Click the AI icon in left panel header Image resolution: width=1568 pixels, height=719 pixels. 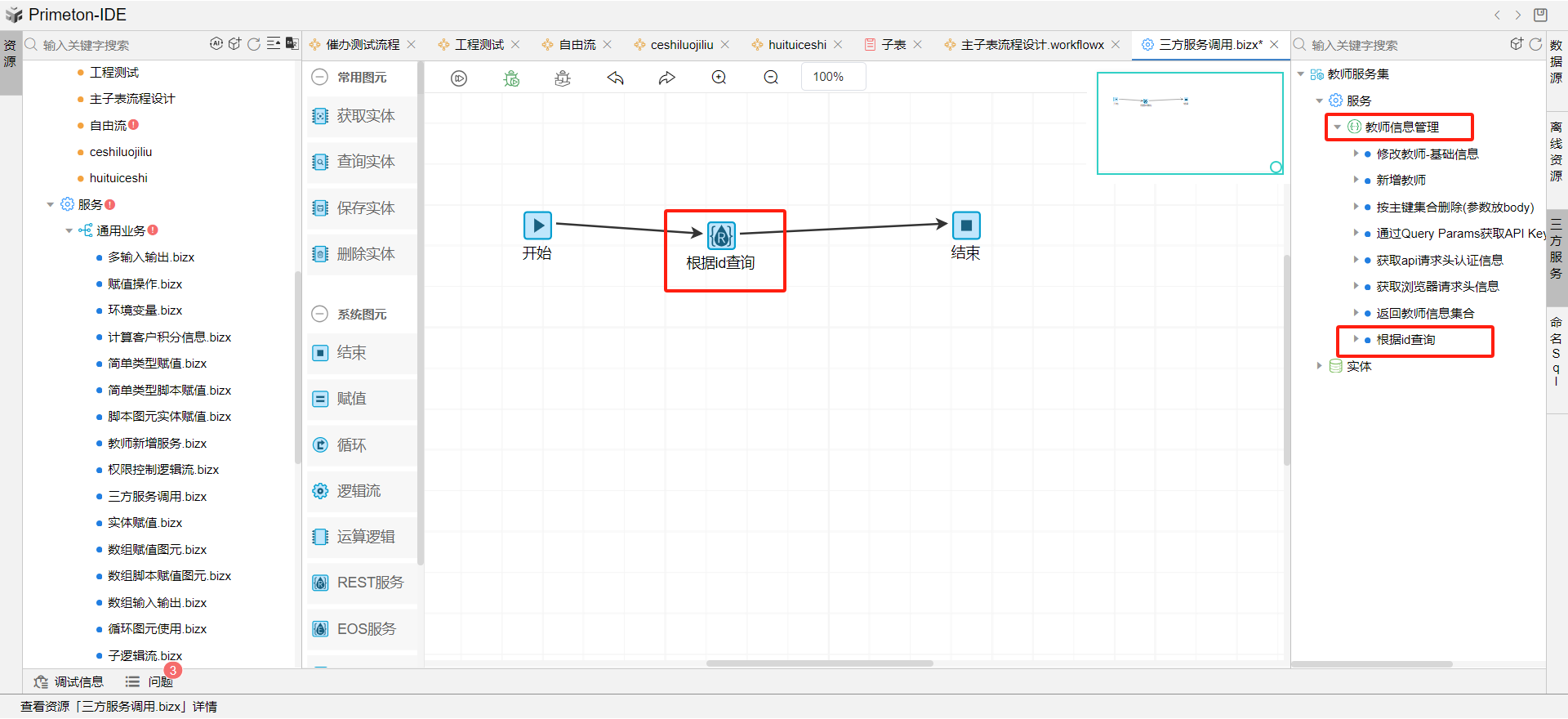coord(216,44)
